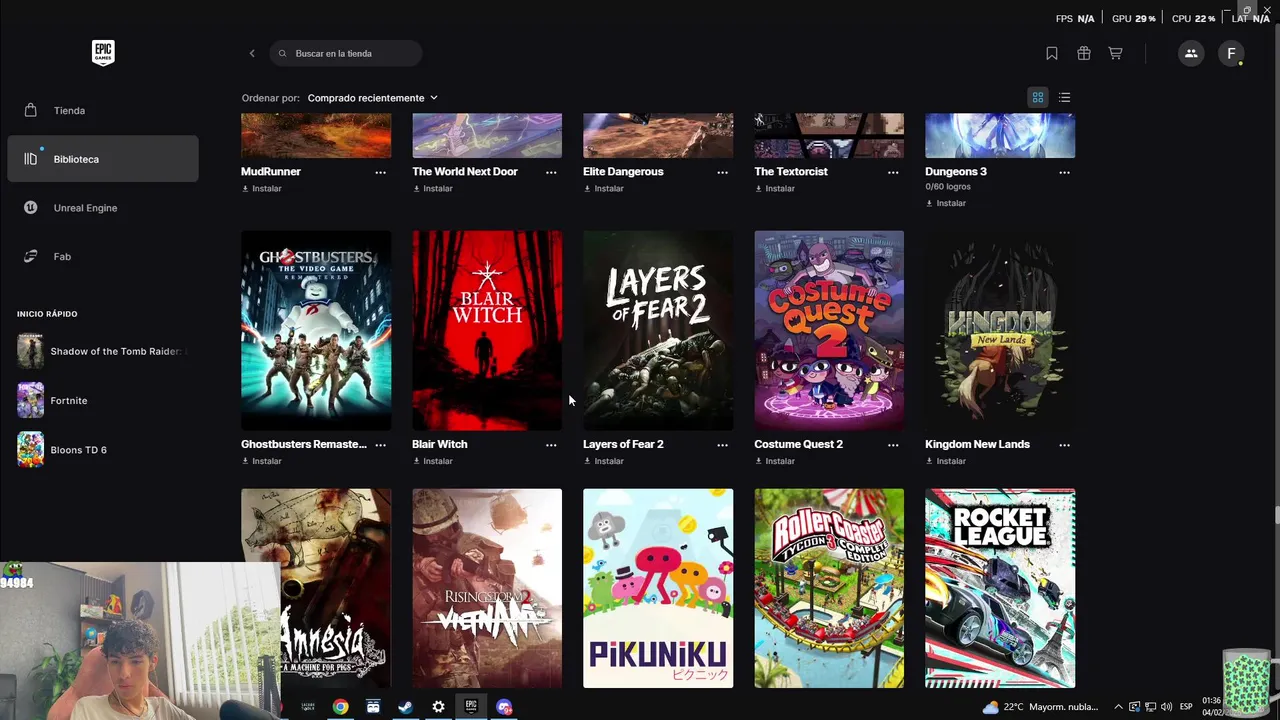Open the Tienda section
Viewport: 1280px width, 720px height.
103,110
